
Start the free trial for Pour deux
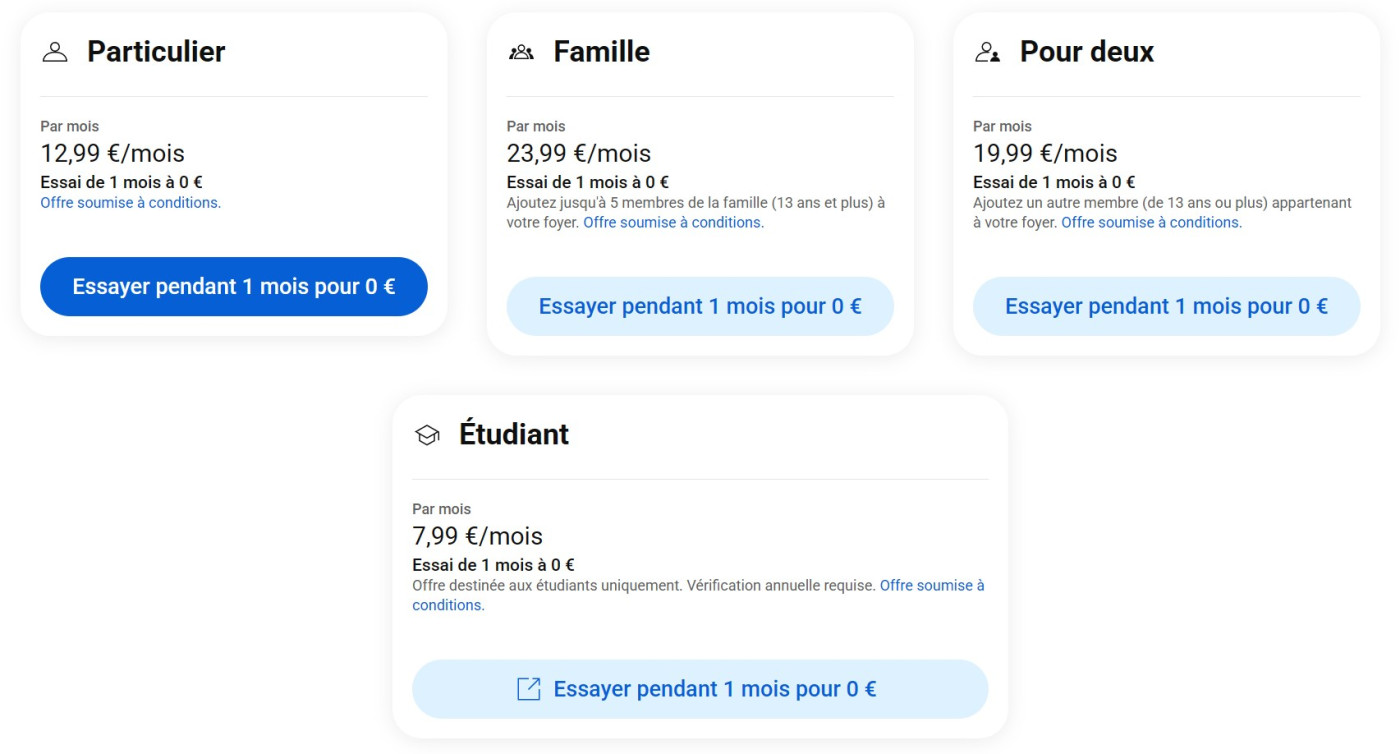coord(1166,306)
